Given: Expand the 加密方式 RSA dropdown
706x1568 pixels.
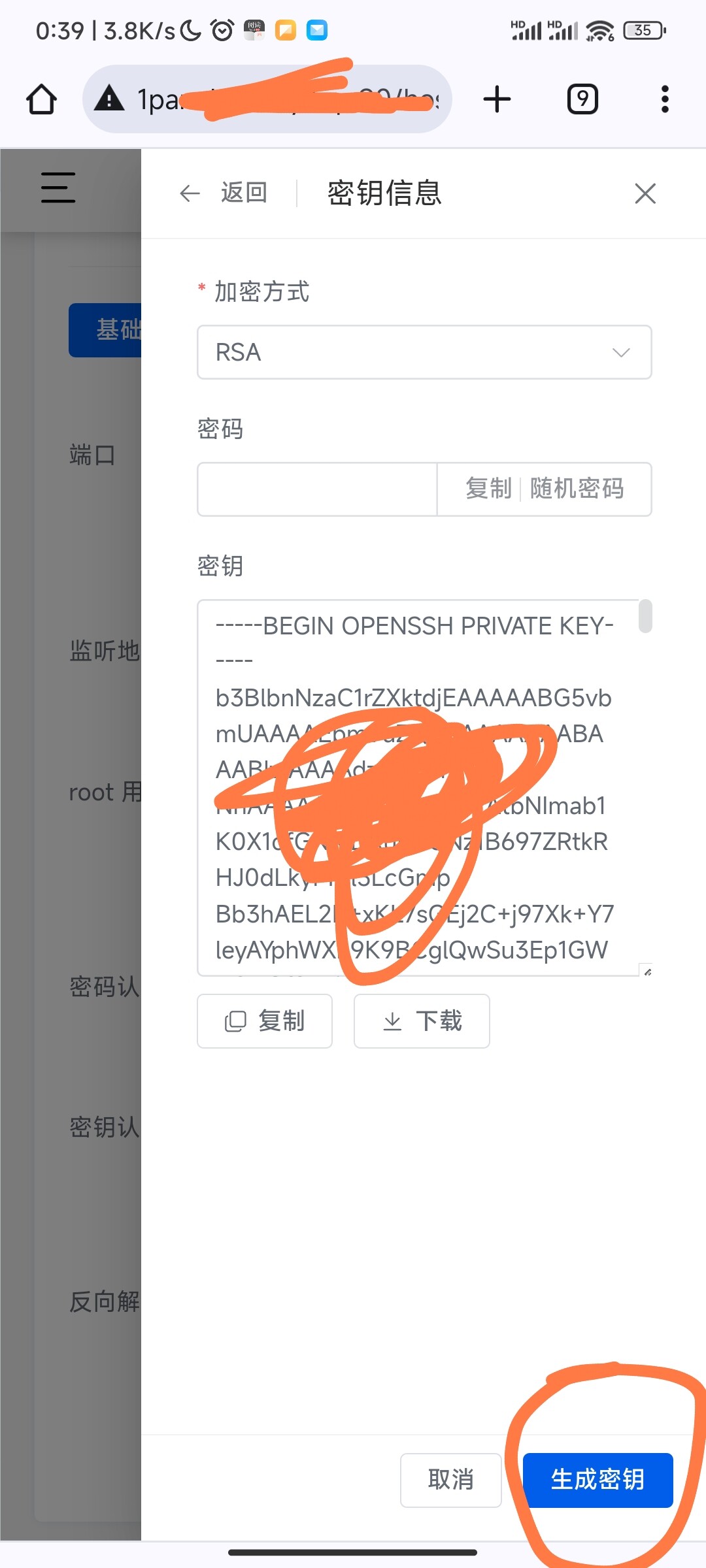Looking at the screenshot, I should click(424, 352).
